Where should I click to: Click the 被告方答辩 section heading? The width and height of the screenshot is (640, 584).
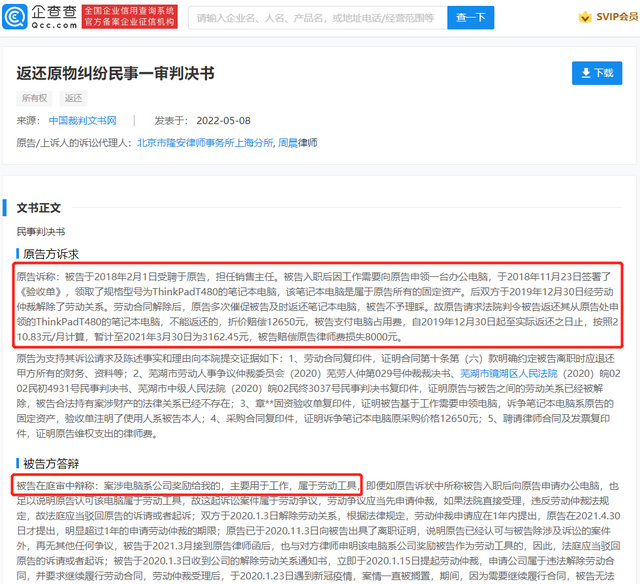50,463
